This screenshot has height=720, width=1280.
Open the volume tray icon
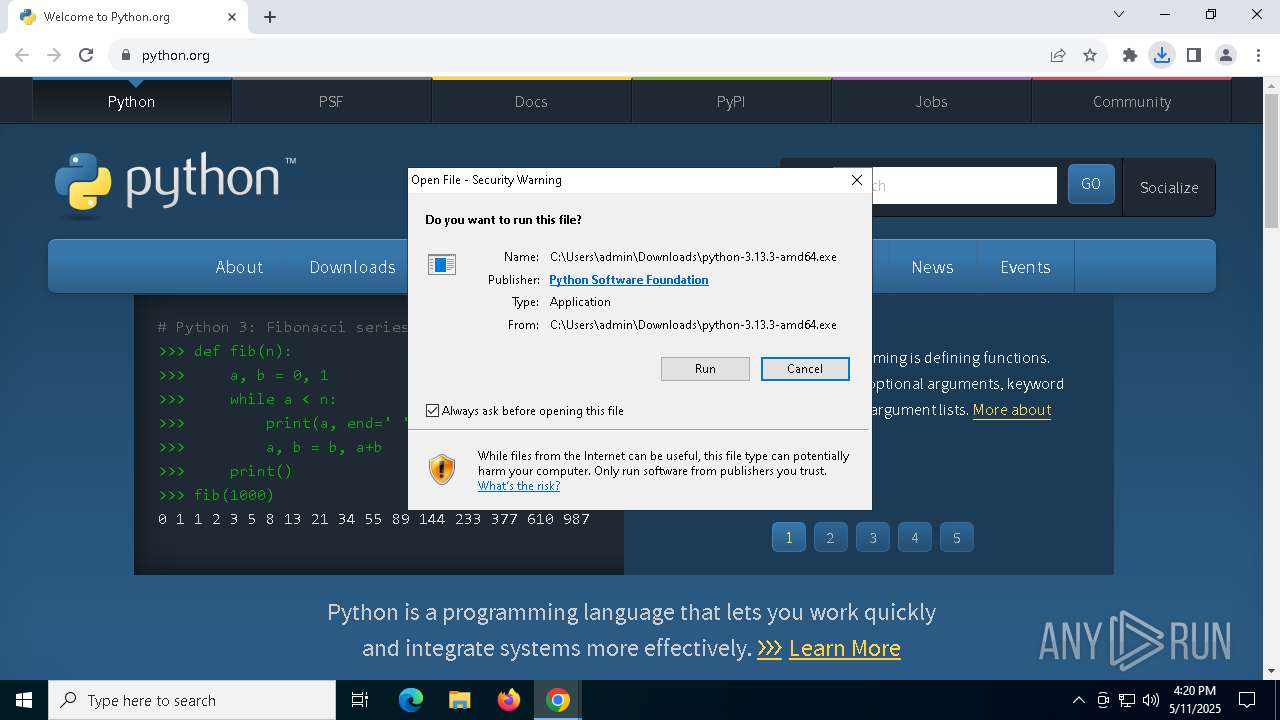(x=1151, y=700)
